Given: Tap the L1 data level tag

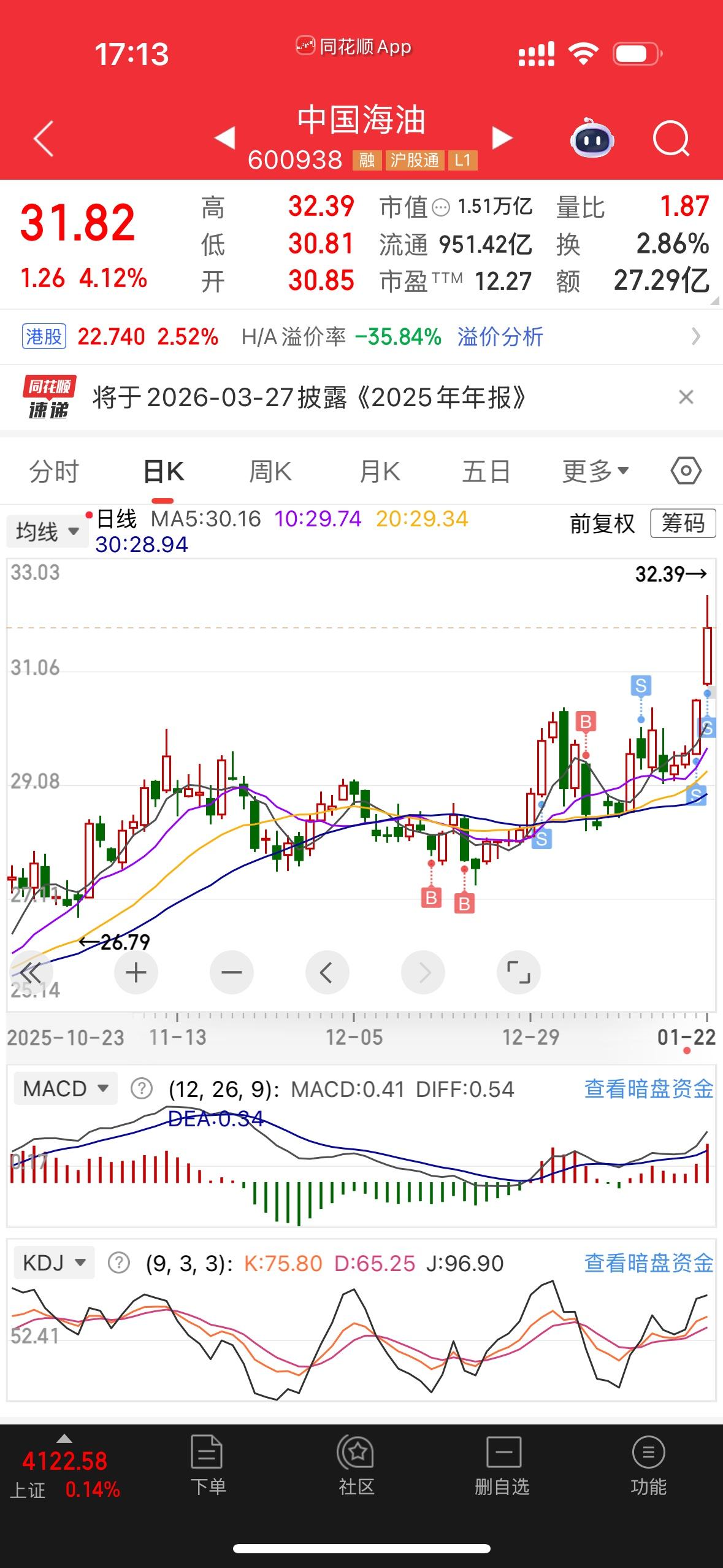Looking at the screenshot, I should (x=462, y=161).
